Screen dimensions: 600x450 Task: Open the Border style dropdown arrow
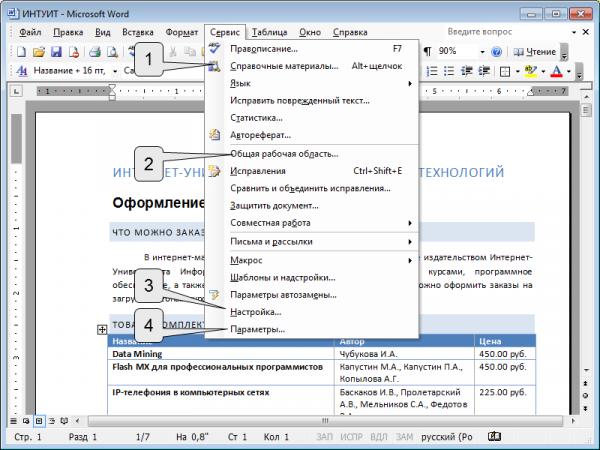pyautogui.click(x=517, y=72)
